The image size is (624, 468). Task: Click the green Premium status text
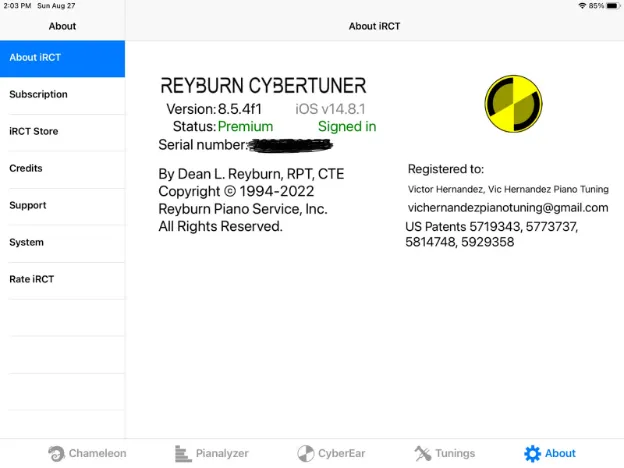pyautogui.click(x=245, y=127)
